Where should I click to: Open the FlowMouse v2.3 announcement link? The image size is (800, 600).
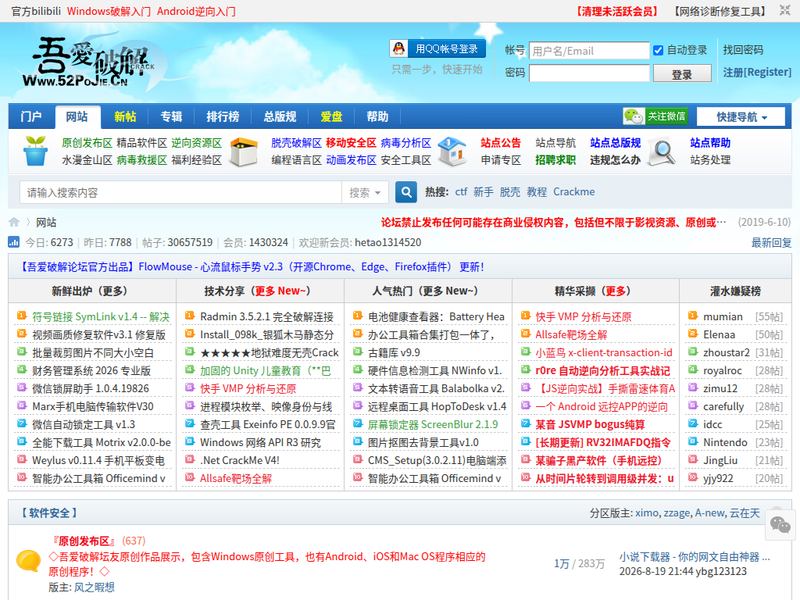point(252,267)
